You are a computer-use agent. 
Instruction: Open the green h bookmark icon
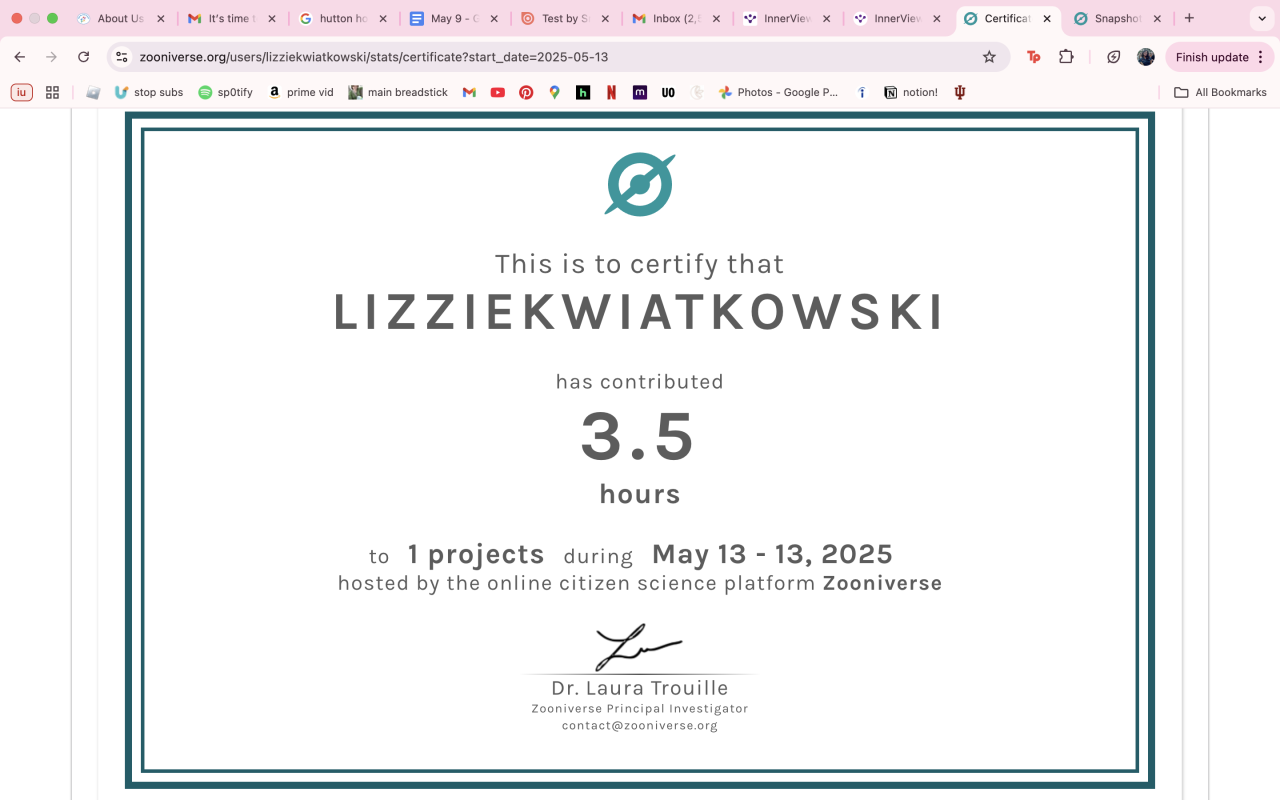[x=583, y=92]
